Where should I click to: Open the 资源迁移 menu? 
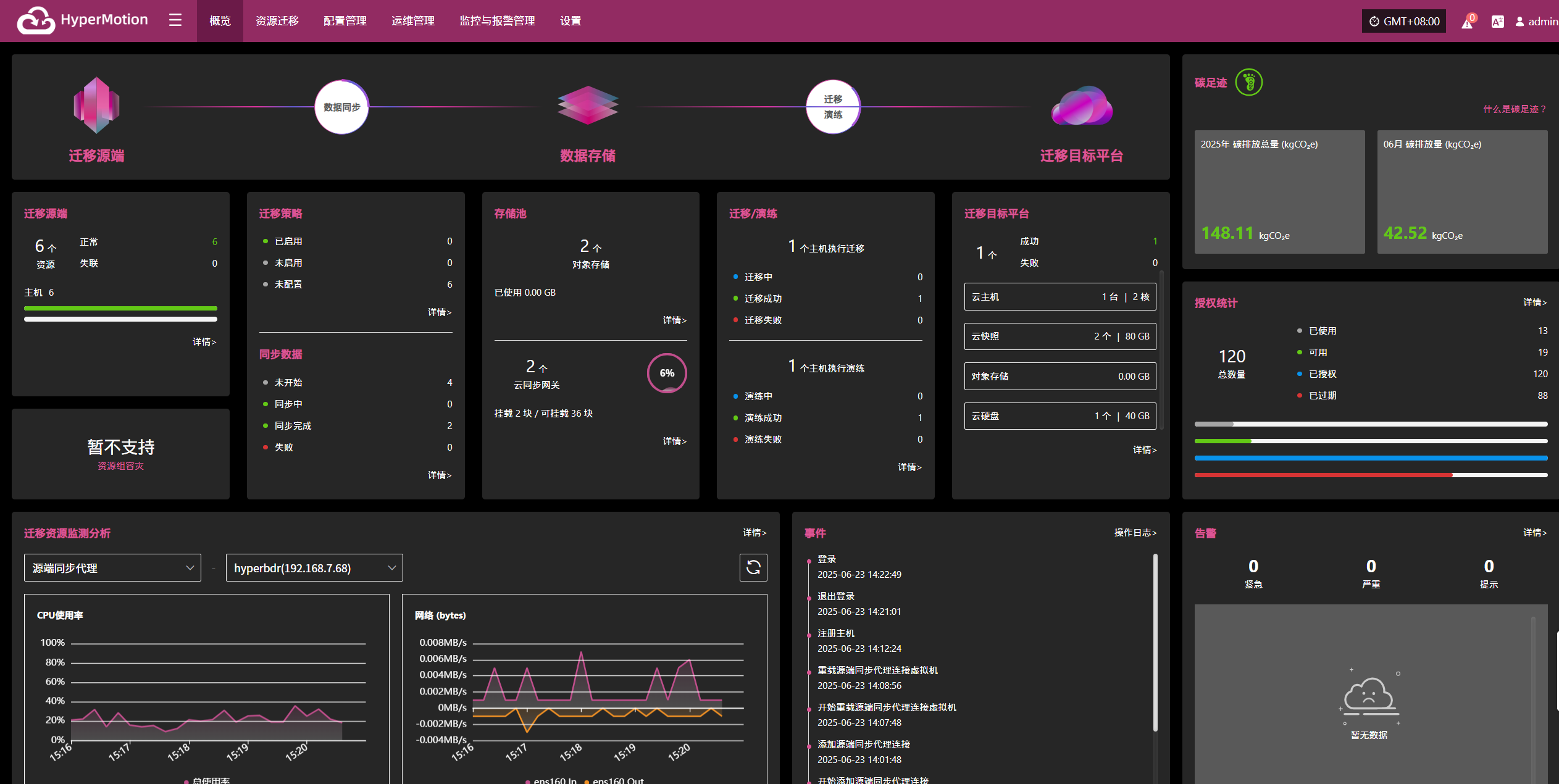point(277,21)
